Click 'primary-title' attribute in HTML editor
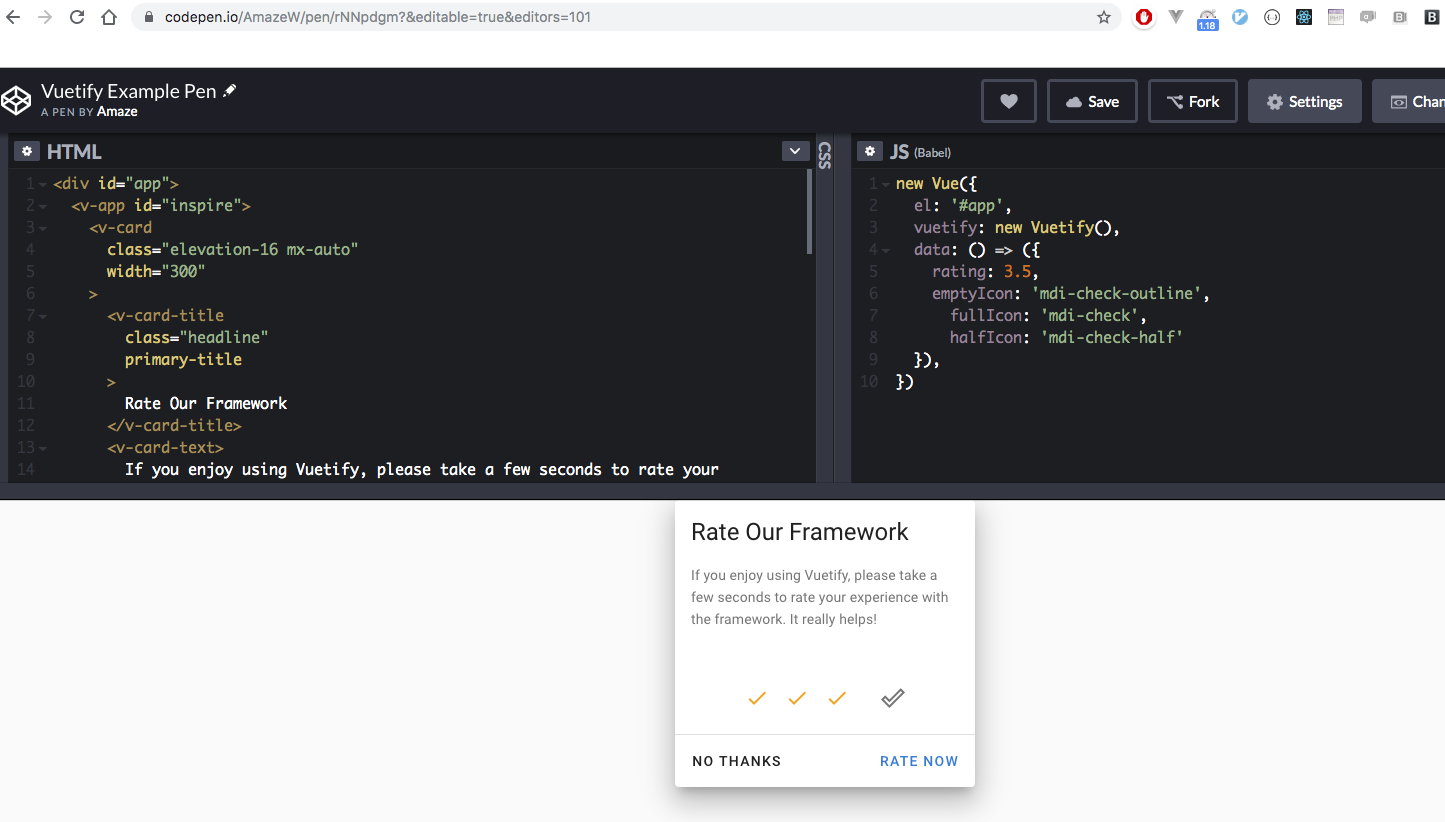This screenshot has height=822, width=1445. 183,360
